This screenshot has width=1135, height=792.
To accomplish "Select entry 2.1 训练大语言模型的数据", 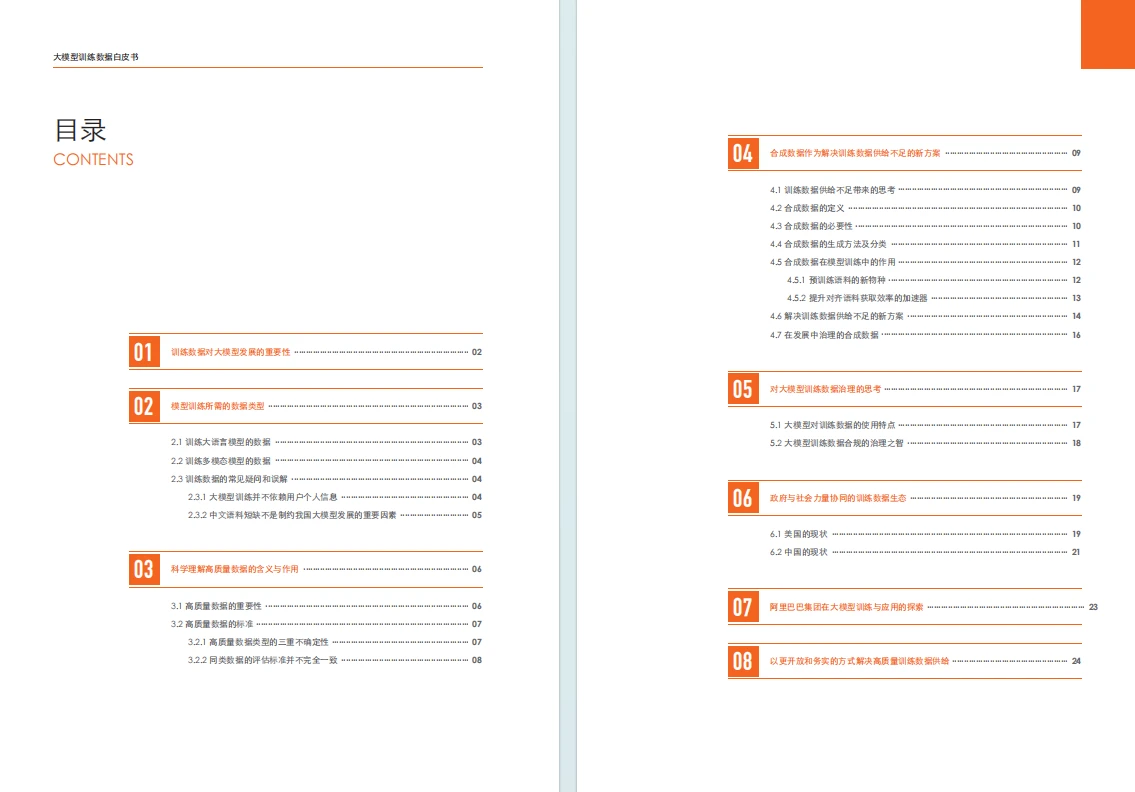I will point(221,442).
